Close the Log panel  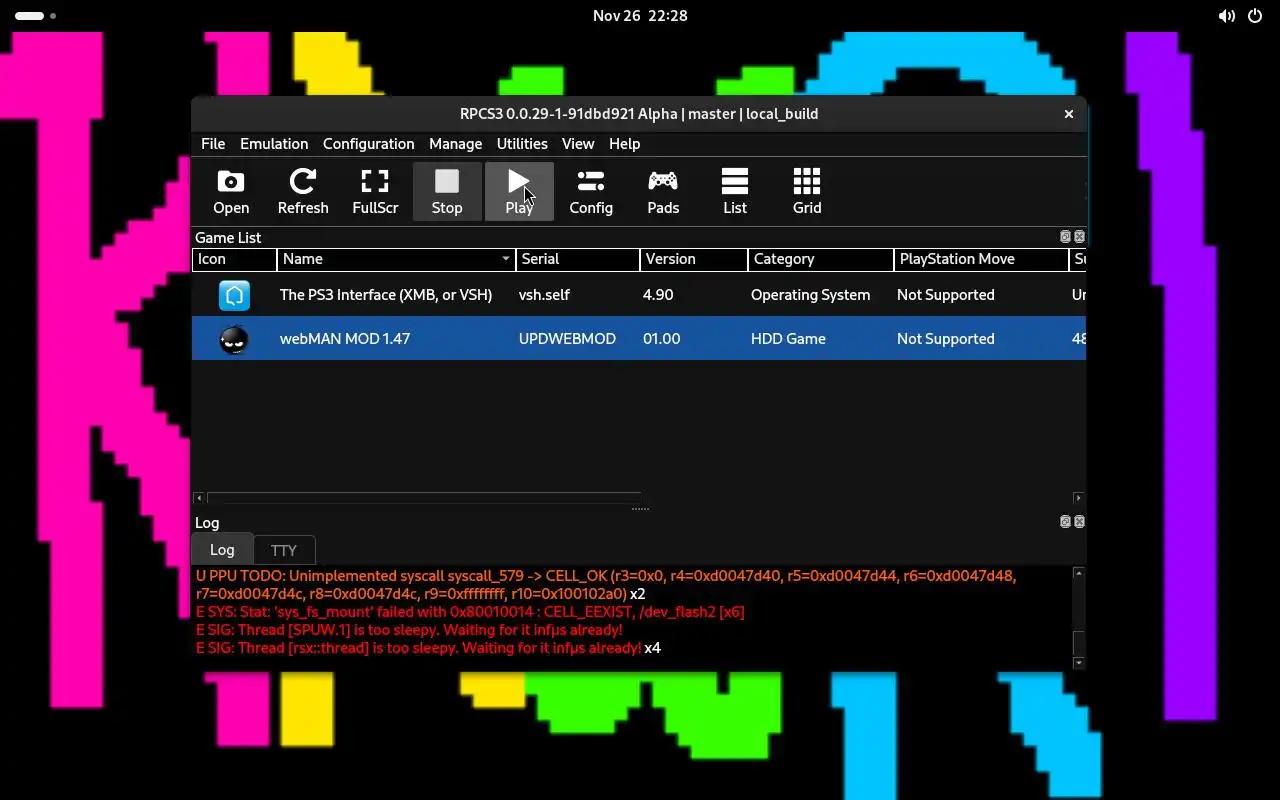[x=1079, y=522]
